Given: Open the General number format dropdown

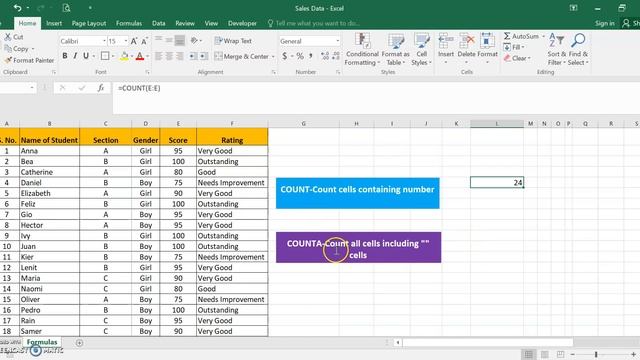Looking at the screenshot, I should (338, 41).
